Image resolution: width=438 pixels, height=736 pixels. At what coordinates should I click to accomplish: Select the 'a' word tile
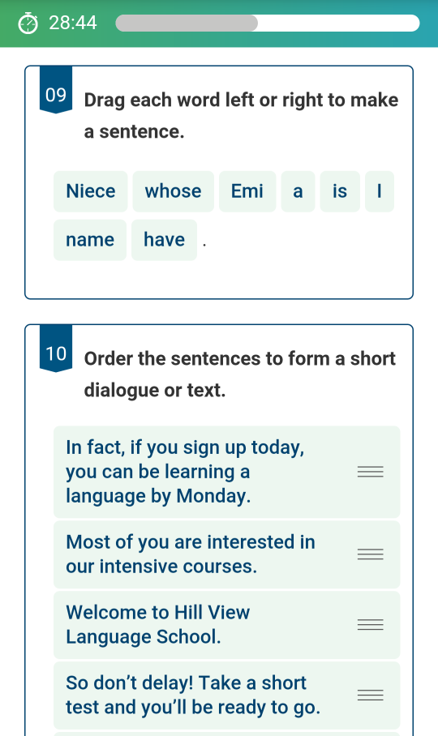point(298,192)
